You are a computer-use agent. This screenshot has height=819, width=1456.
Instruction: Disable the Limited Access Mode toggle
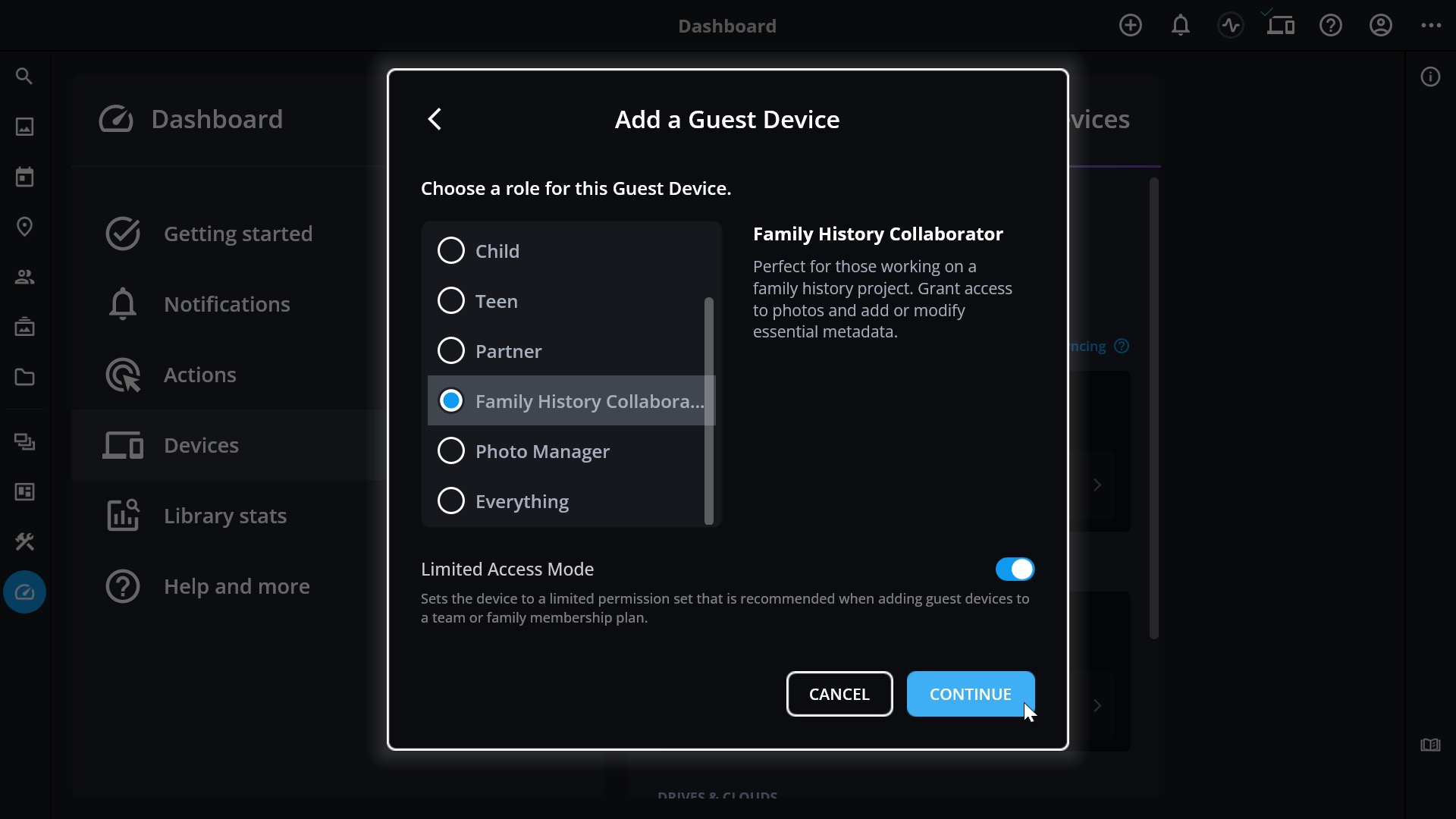(1015, 570)
